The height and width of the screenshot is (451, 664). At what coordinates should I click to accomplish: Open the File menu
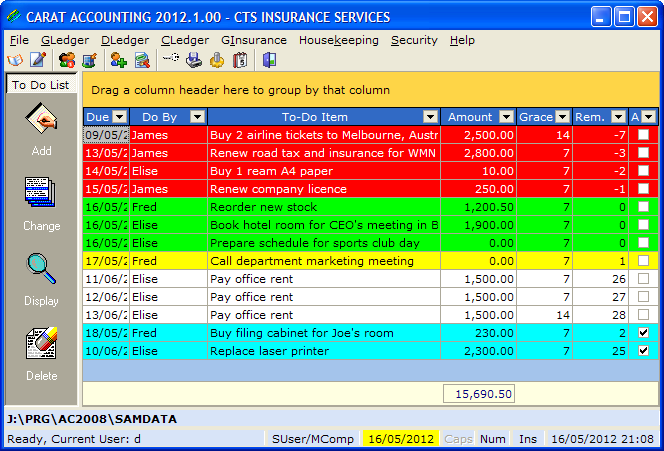pyautogui.click(x=19, y=40)
